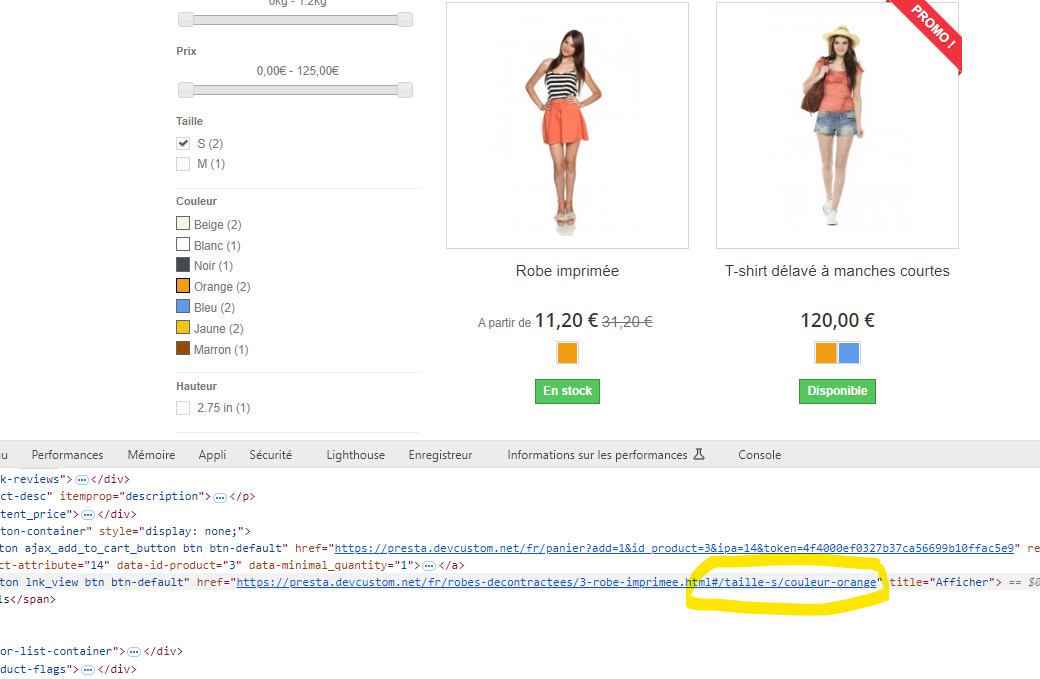Click the Jaune (2) filter link
This screenshot has height=679, width=1040.
[x=218, y=329]
